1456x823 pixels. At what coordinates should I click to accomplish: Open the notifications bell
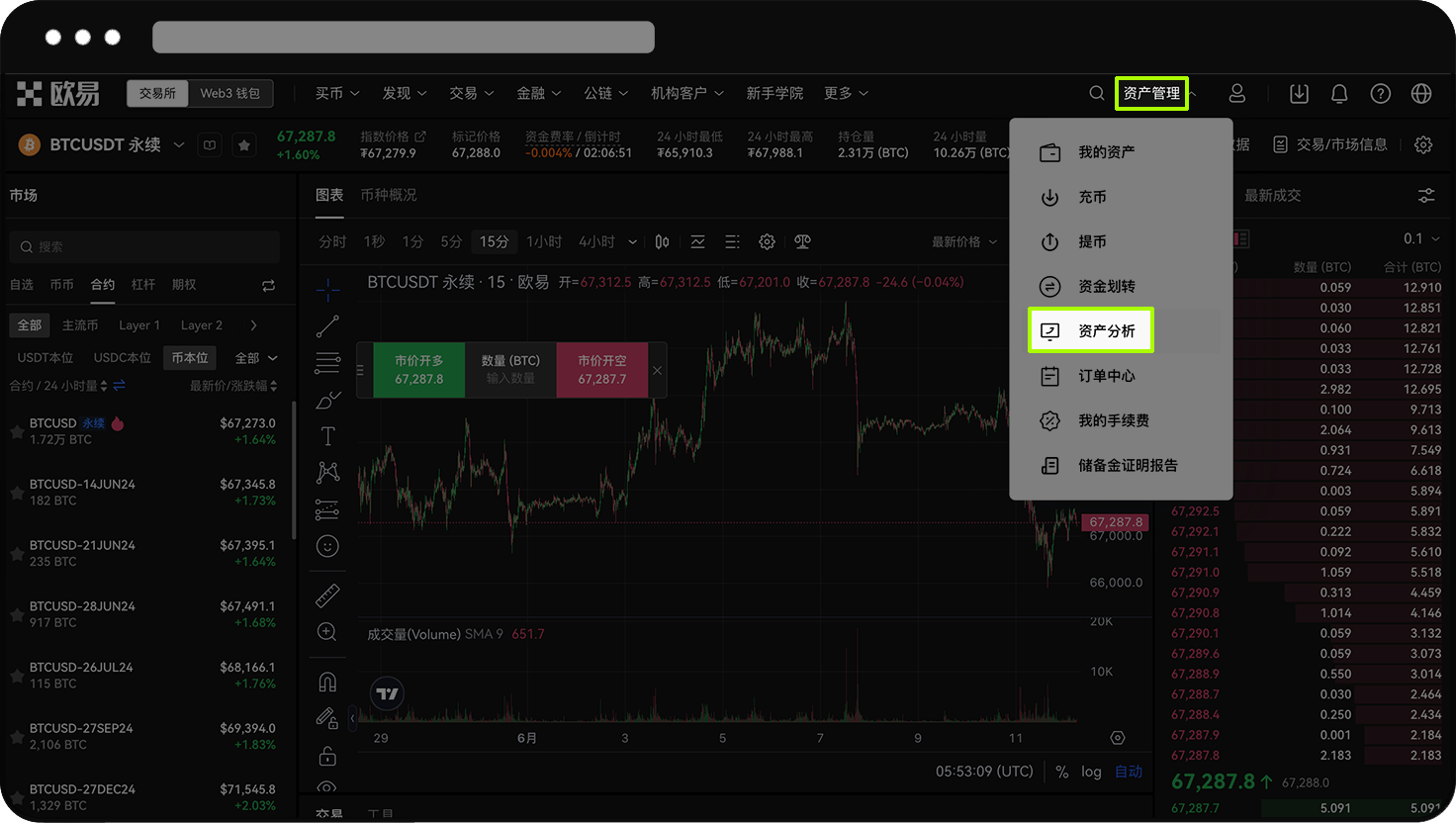point(1339,93)
